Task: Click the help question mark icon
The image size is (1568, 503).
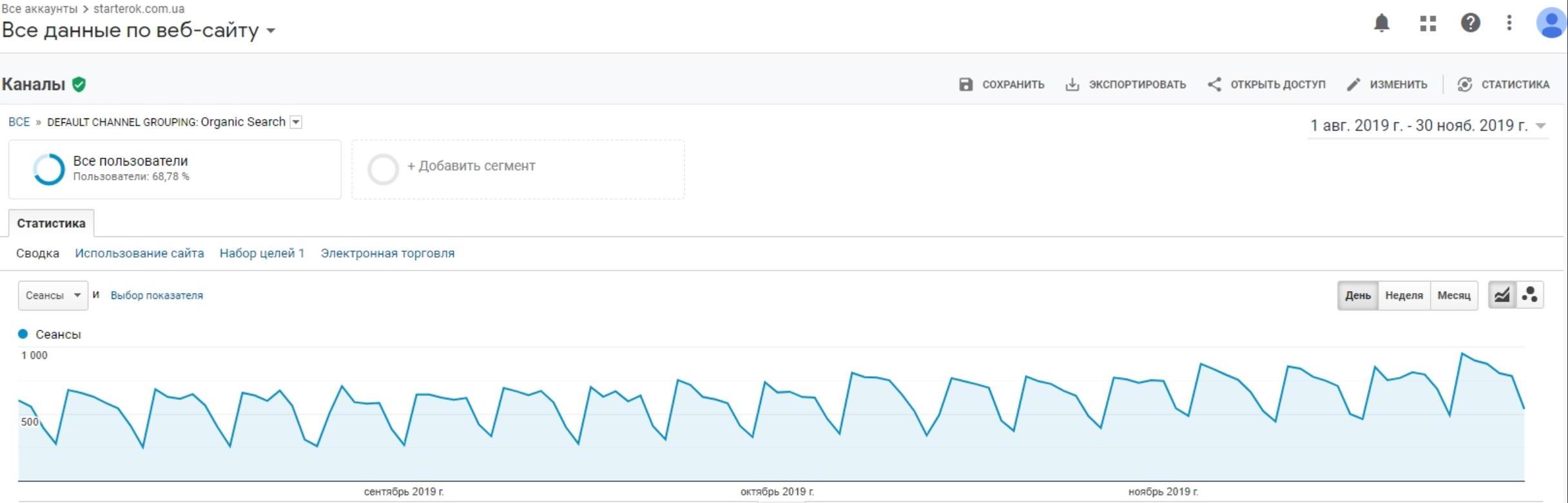Action: (1470, 23)
